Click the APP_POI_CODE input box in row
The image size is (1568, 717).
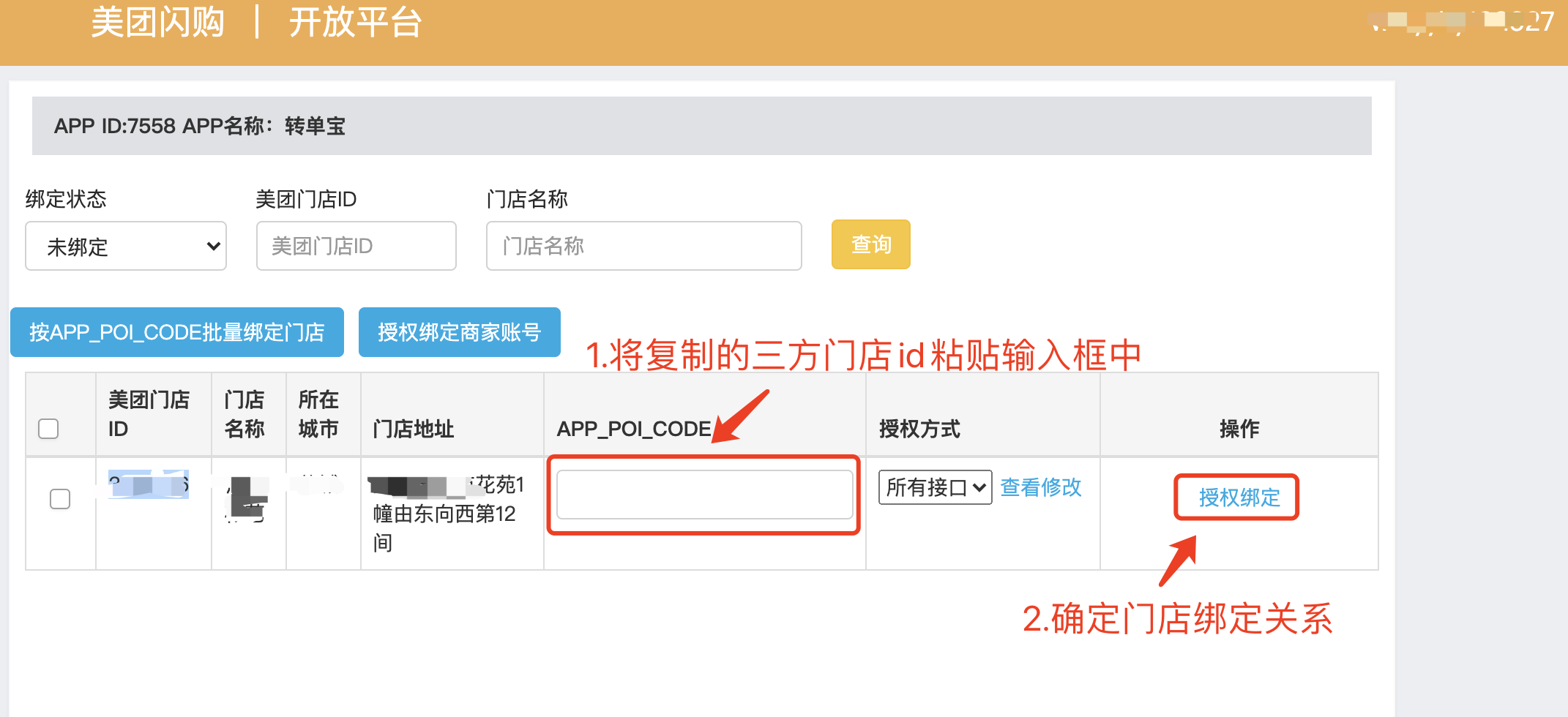click(705, 495)
